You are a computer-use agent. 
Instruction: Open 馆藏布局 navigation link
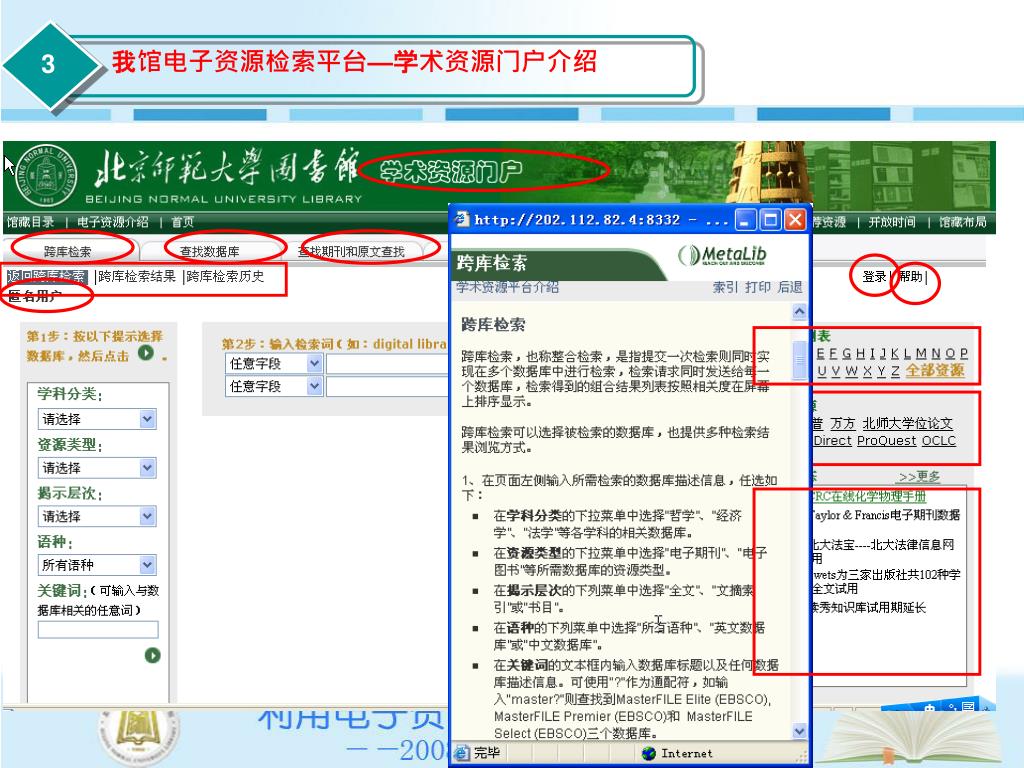tap(963, 222)
